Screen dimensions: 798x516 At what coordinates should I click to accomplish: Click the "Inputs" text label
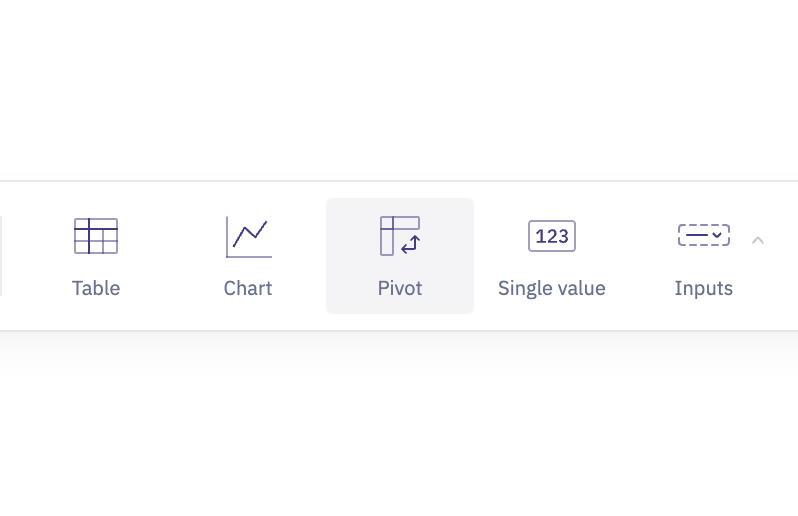coord(704,288)
